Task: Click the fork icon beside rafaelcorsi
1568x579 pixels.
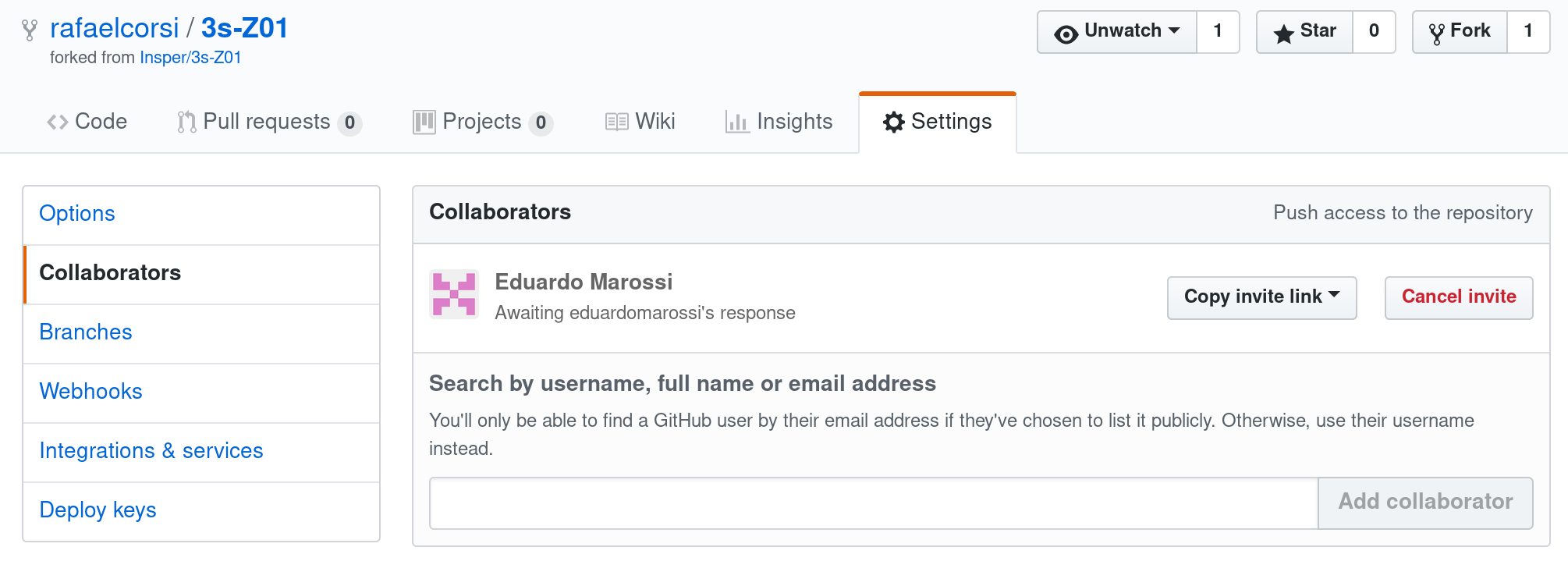Action: (x=30, y=30)
